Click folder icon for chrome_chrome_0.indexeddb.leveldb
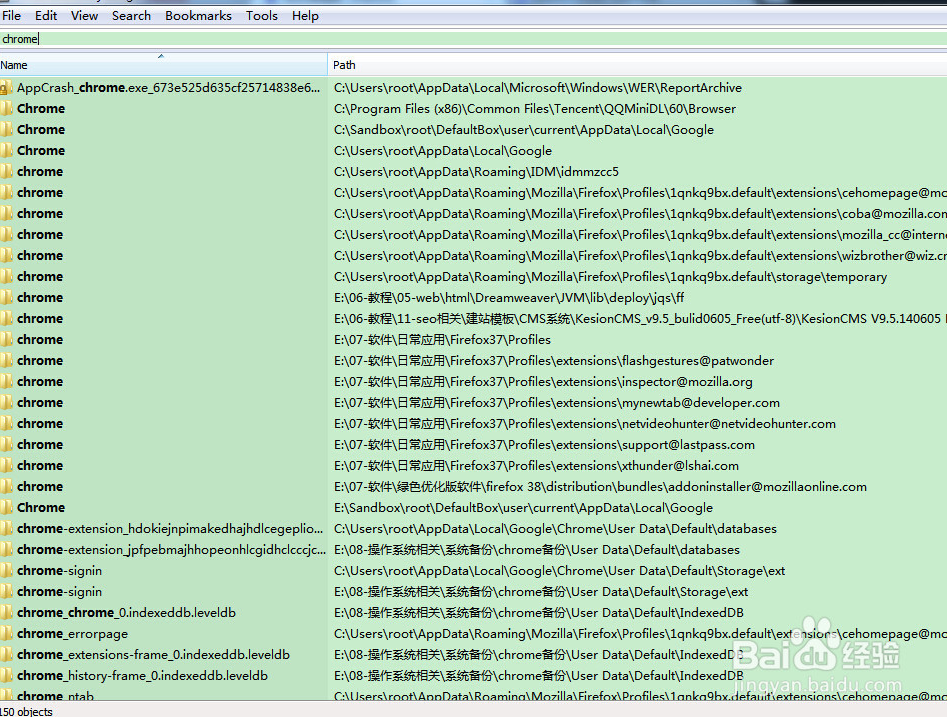The height and width of the screenshot is (717, 947). tap(6, 613)
